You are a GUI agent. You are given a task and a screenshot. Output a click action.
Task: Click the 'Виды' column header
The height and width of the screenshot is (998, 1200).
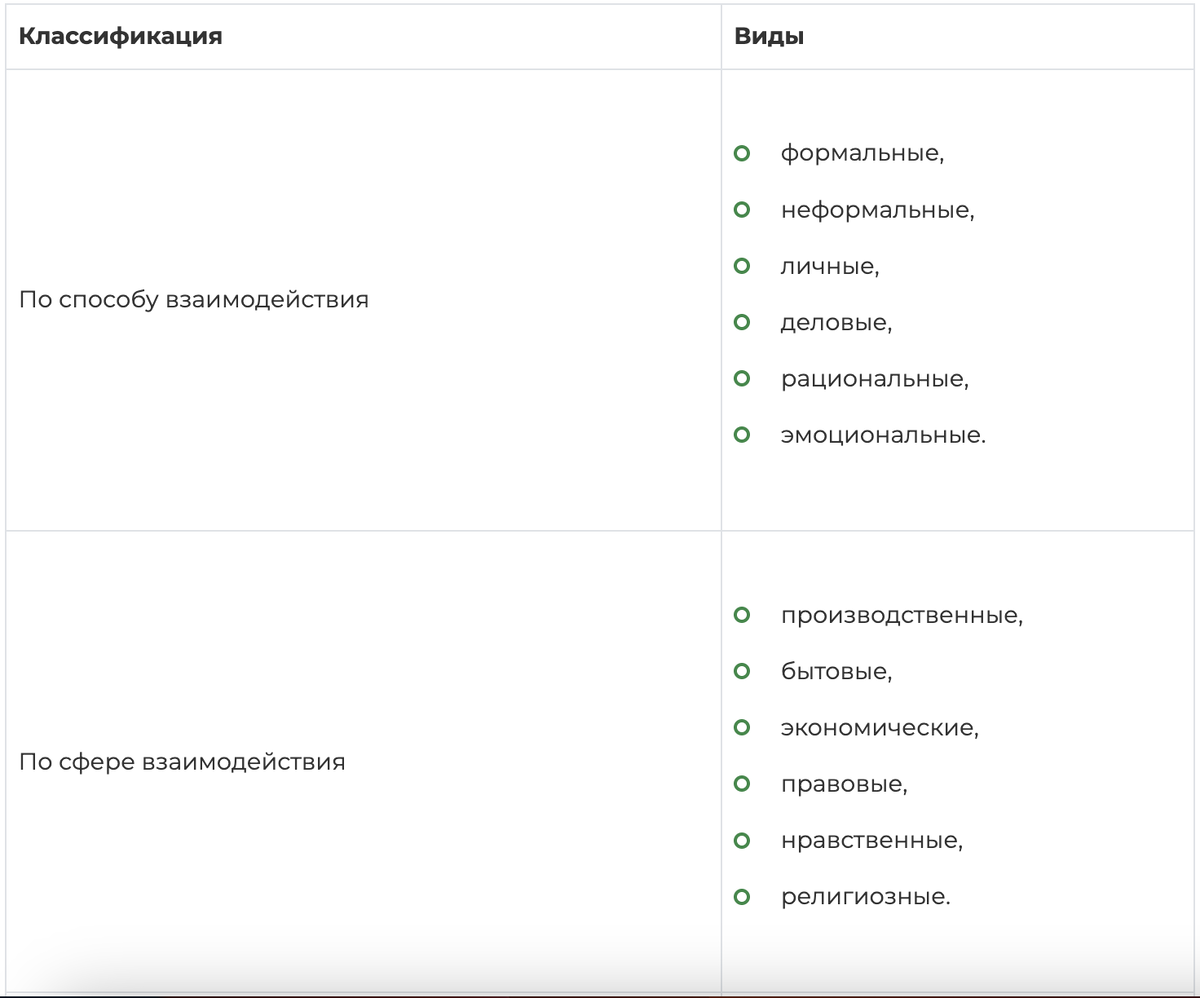point(769,37)
